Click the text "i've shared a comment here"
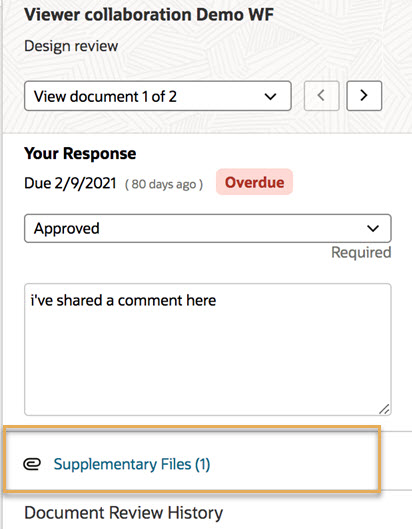Viewport: 412px width, 529px height. [123, 300]
